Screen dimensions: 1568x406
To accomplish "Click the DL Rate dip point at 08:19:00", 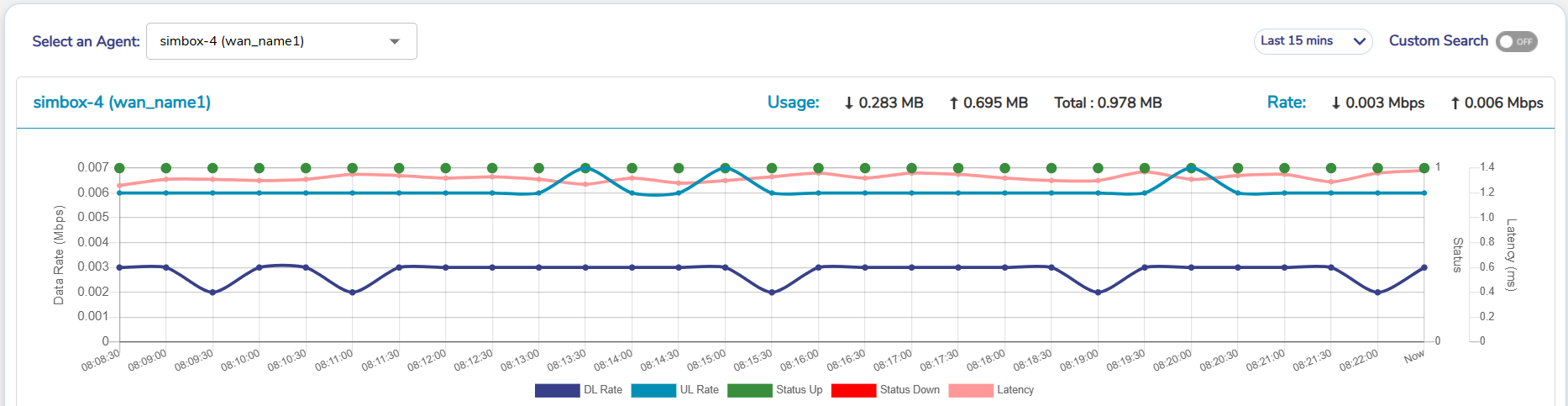I will click(x=1098, y=293).
